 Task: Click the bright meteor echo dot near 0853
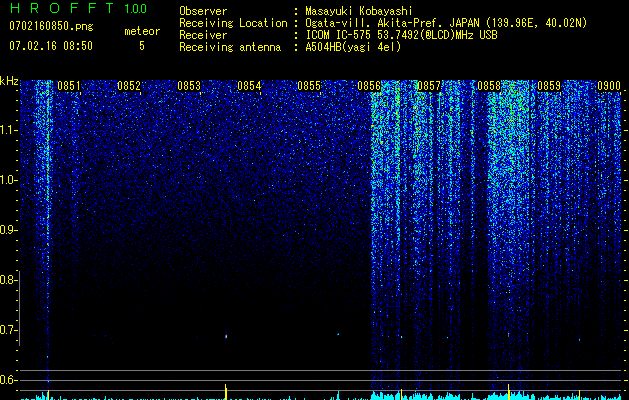tap(226, 336)
